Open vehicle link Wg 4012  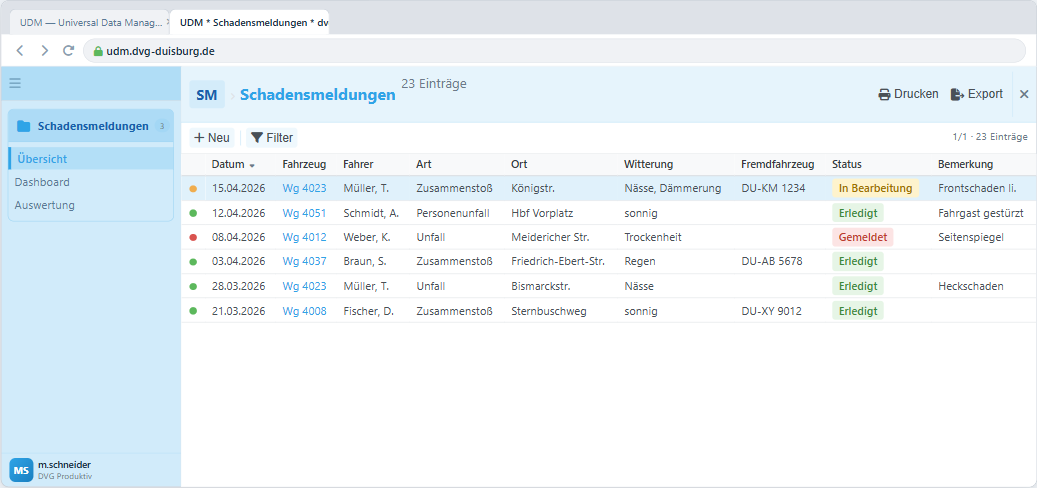(x=304, y=237)
